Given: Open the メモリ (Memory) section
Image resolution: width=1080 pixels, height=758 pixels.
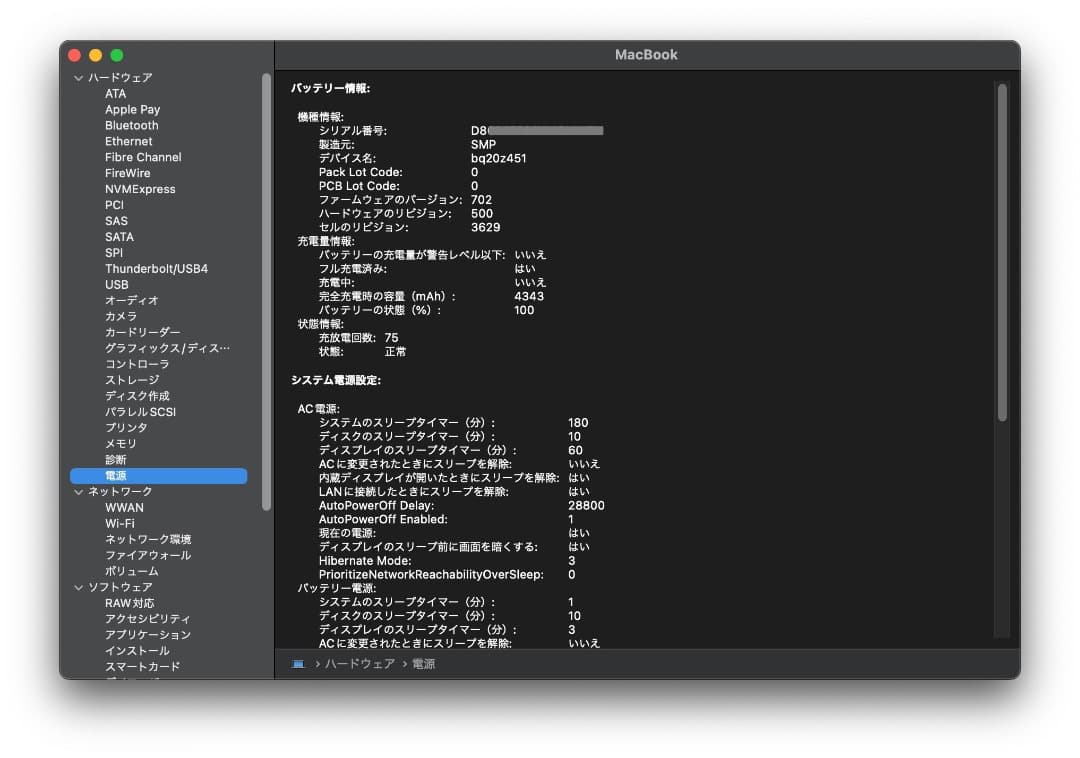Looking at the screenshot, I should [x=120, y=443].
